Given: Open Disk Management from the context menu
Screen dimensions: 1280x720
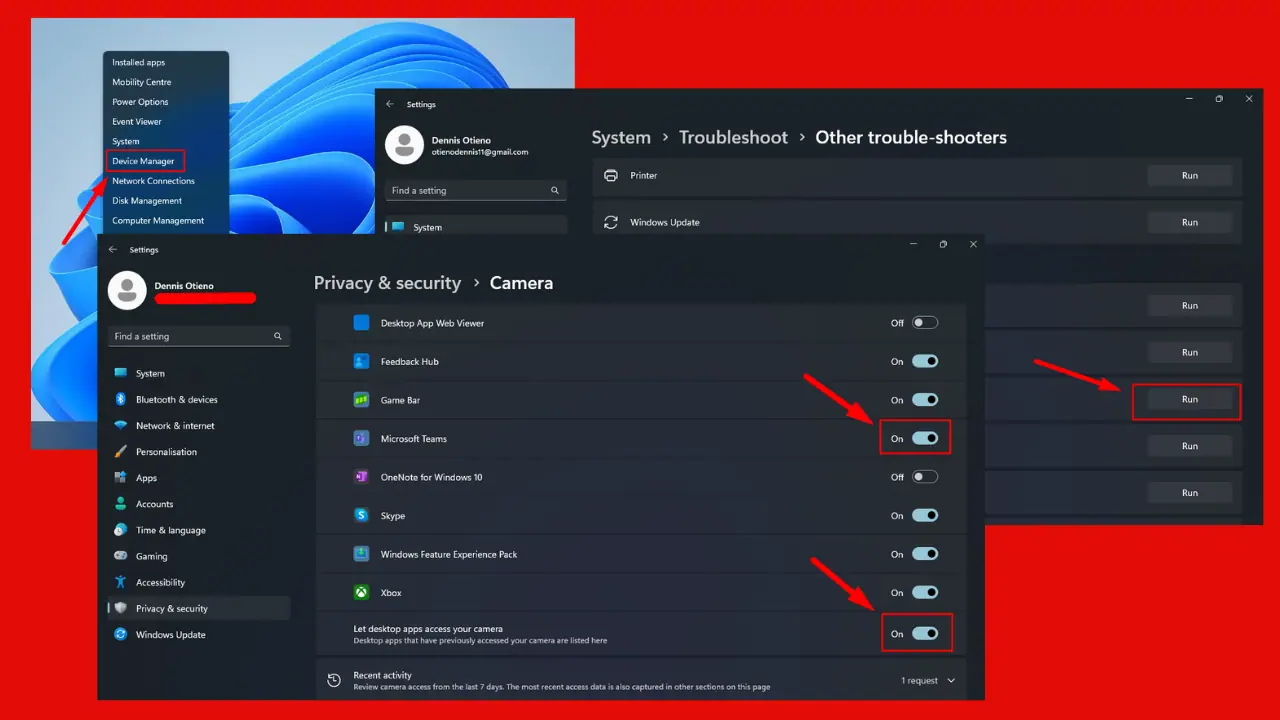Looking at the screenshot, I should point(147,201).
